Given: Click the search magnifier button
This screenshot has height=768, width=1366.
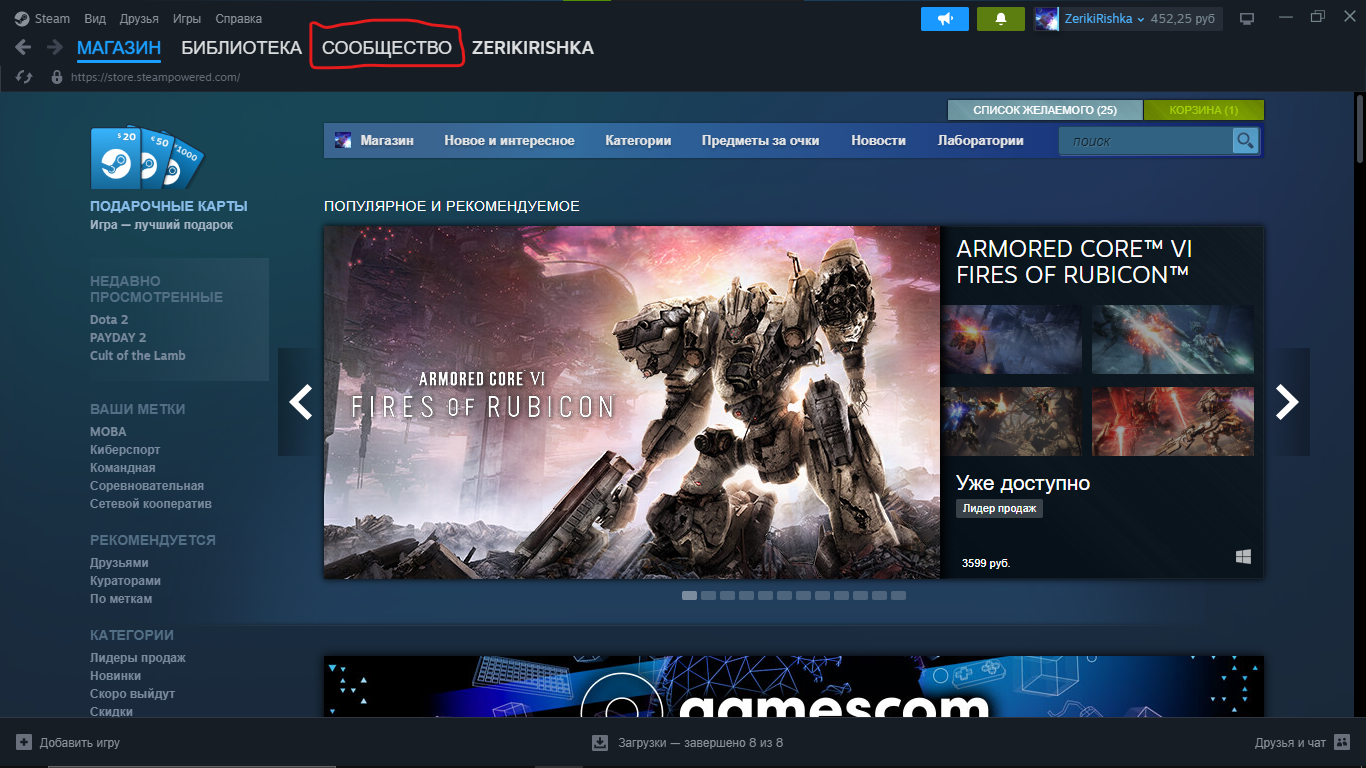Looking at the screenshot, I should point(1245,141).
